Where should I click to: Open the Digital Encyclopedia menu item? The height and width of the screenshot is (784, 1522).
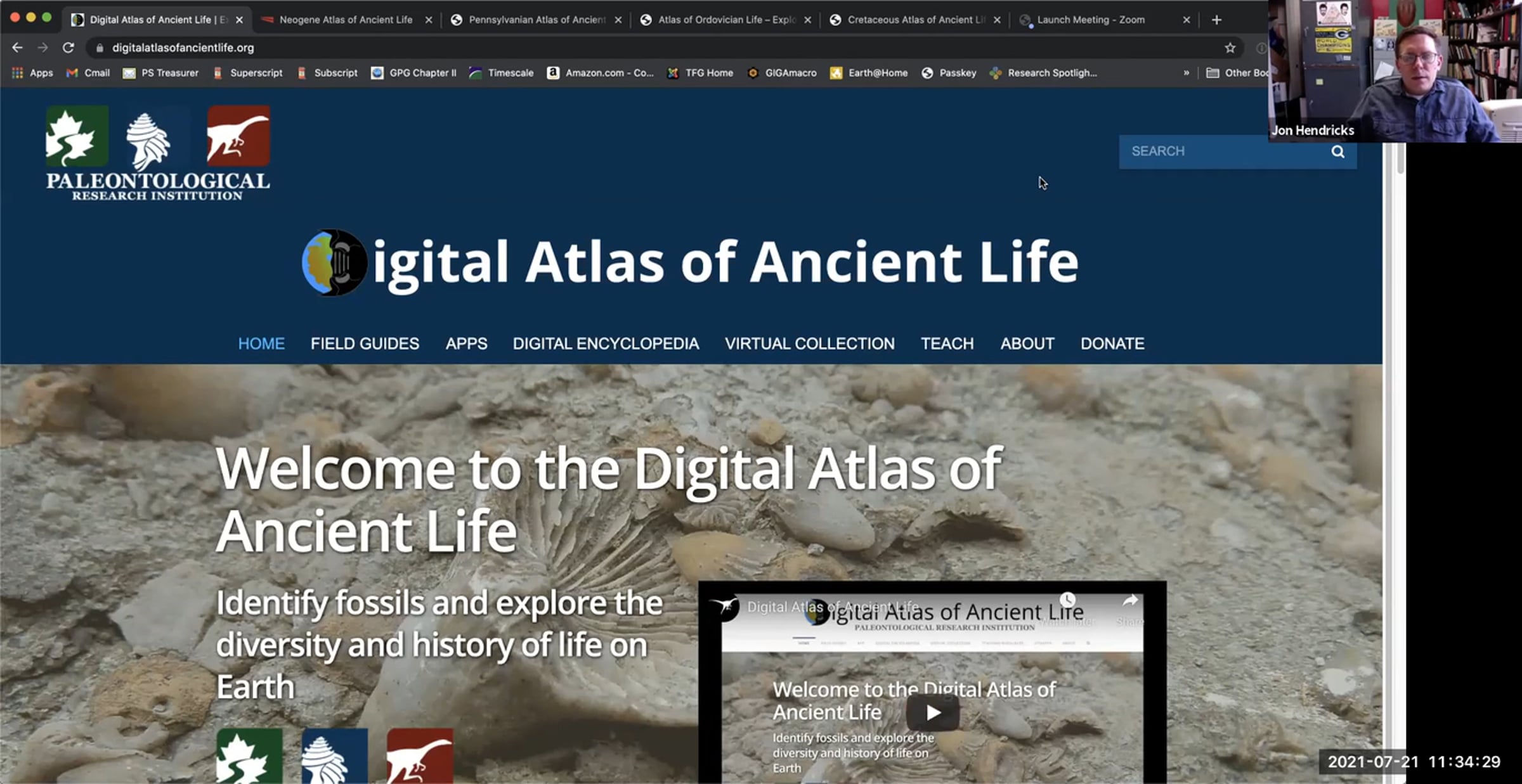606,344
